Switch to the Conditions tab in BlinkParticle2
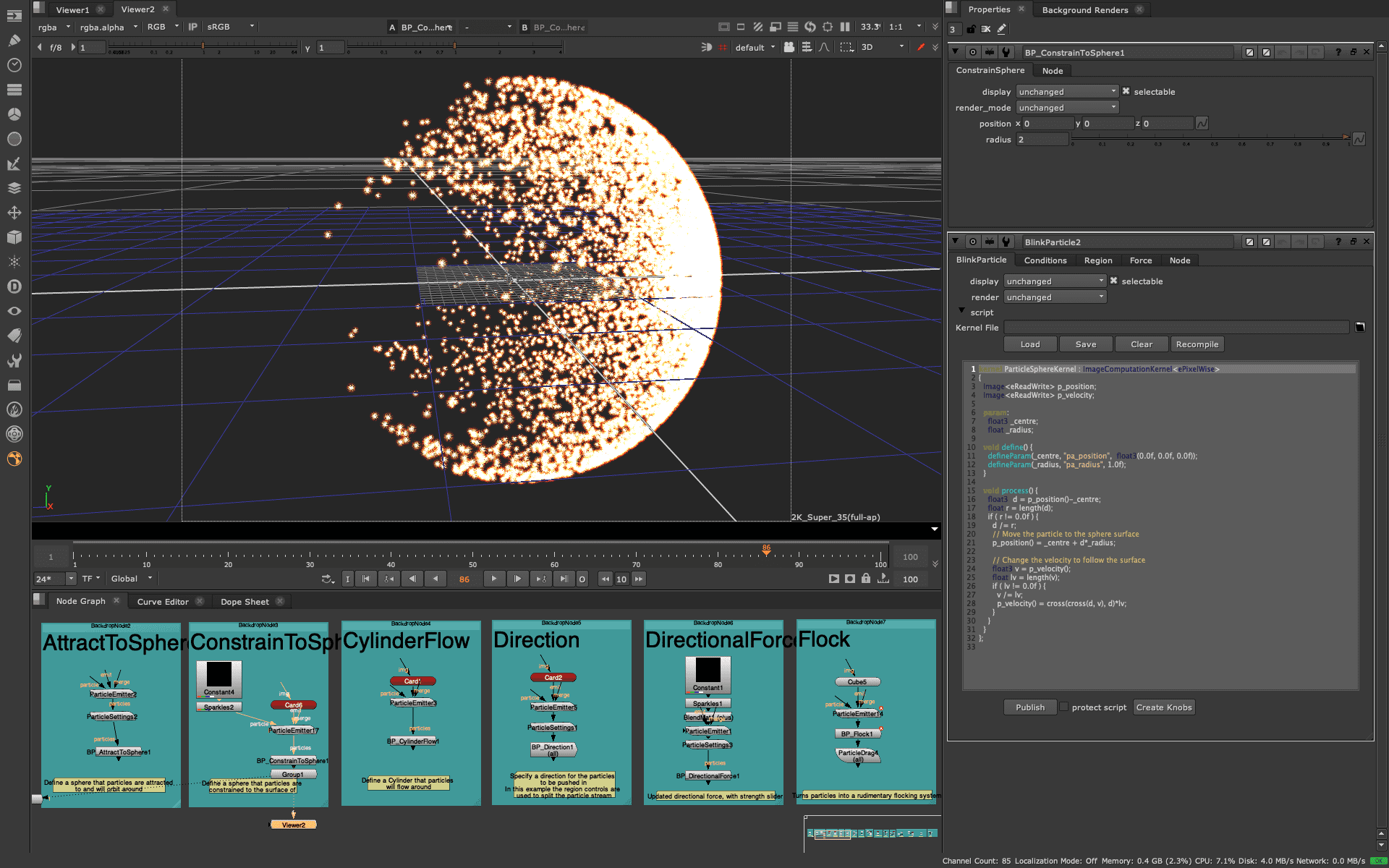The height and width of the screenshot is (868, 1389). click(1045, 260)
